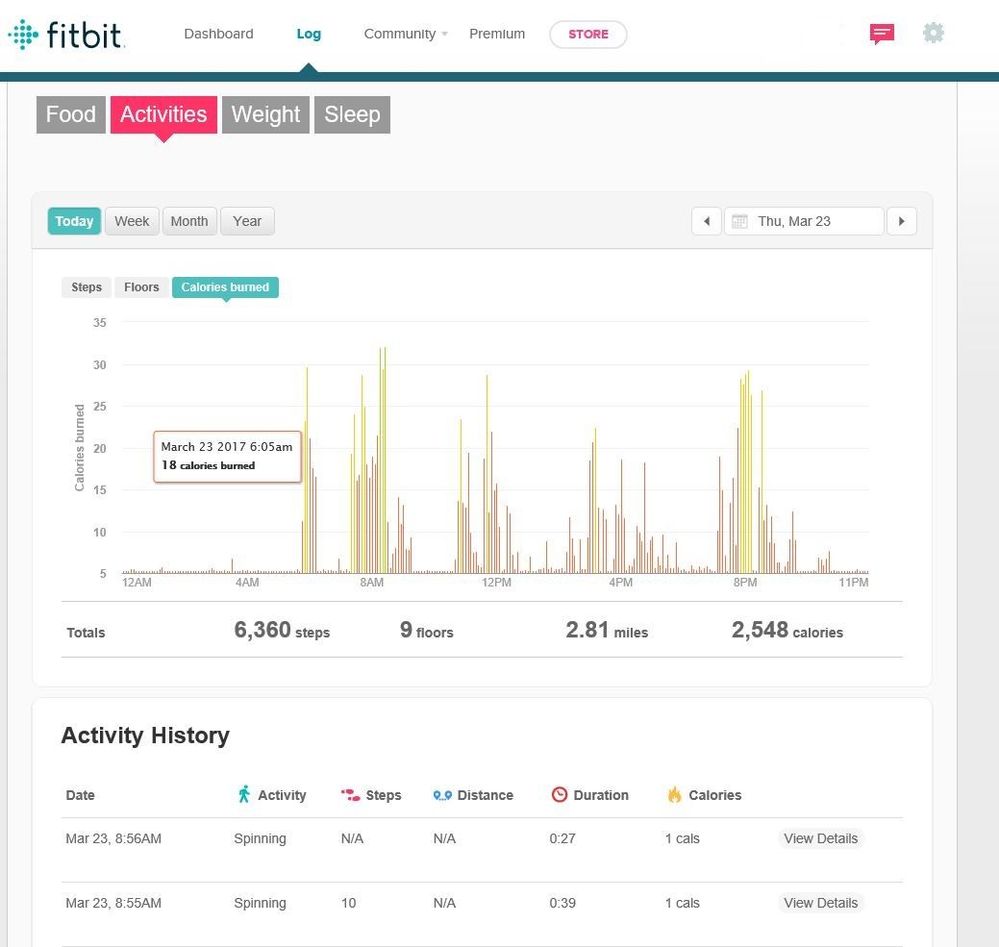Screen dimensions: 999x947
Task: Click the Fitbit logo
Action: (x=66, y=35)
